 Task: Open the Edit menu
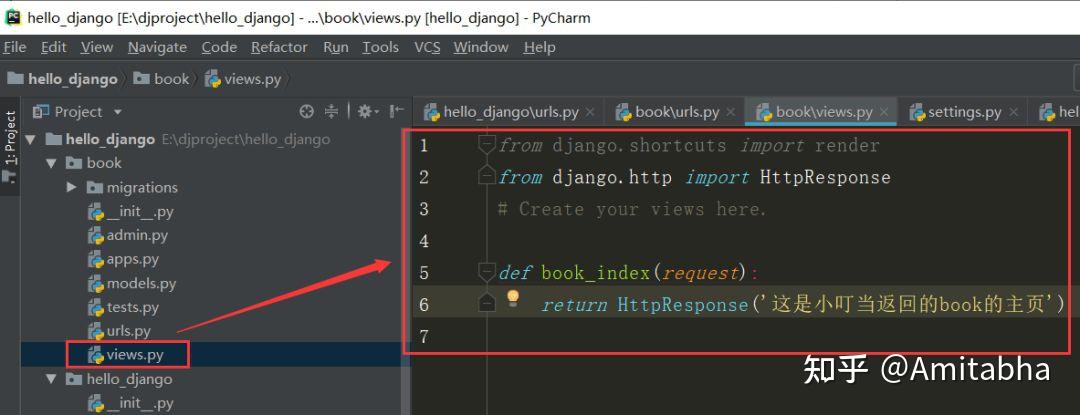54,47
